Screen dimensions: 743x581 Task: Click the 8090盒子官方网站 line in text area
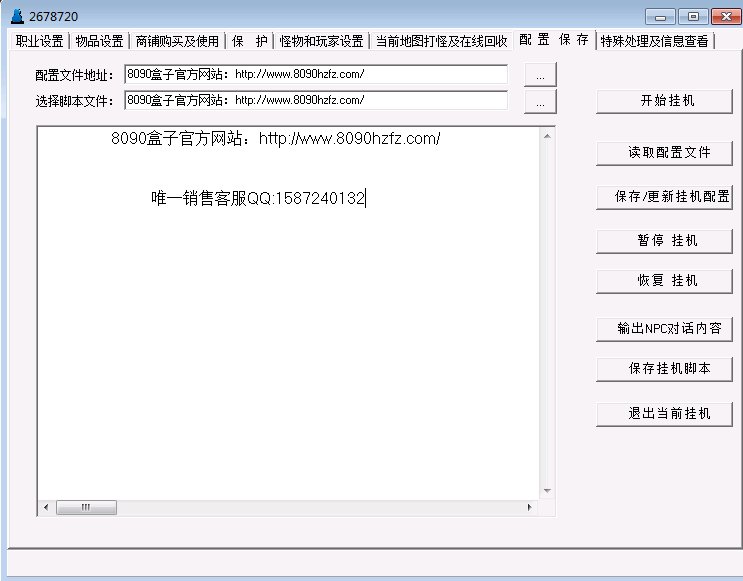276,138
